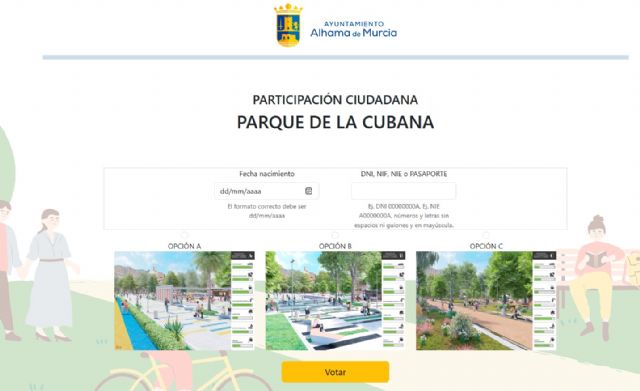Click the OPCIÓN C label text
Viewport: 640px width, 391px height.
tap(486, 246)
